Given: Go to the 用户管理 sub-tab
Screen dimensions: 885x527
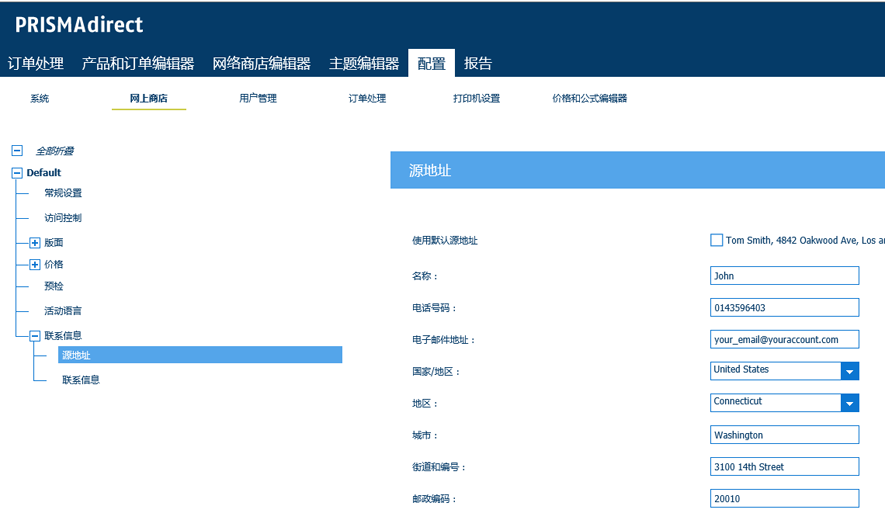Looking at the screenshot, I should (258, 99).
